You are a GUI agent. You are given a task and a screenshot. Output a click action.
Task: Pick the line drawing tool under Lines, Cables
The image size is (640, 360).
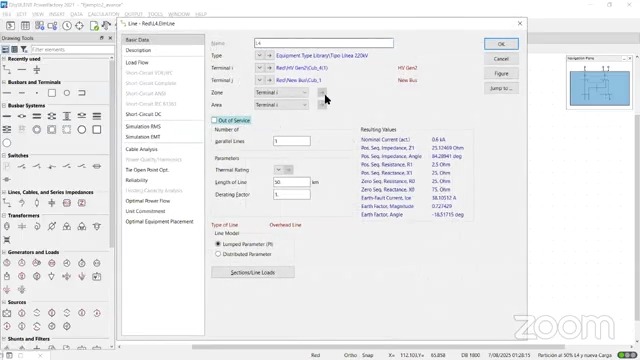coord(7,203)
